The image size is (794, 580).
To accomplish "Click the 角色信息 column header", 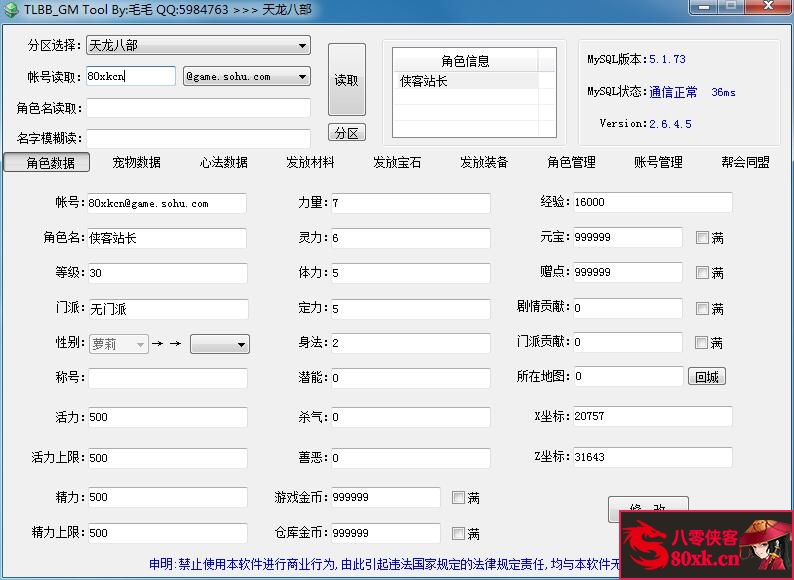I will (465, 61).
